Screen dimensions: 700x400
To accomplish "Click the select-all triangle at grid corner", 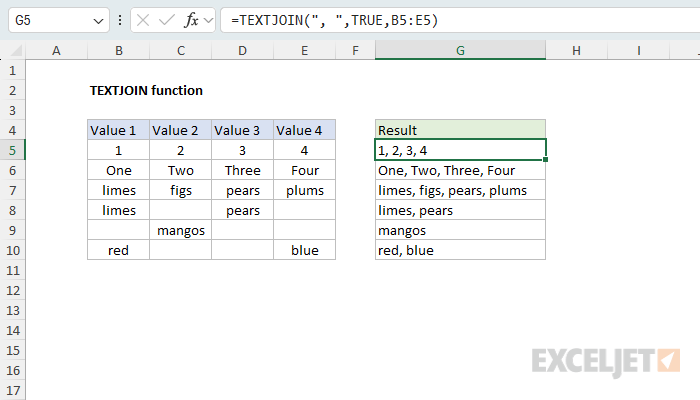I will tap(16, 50).
